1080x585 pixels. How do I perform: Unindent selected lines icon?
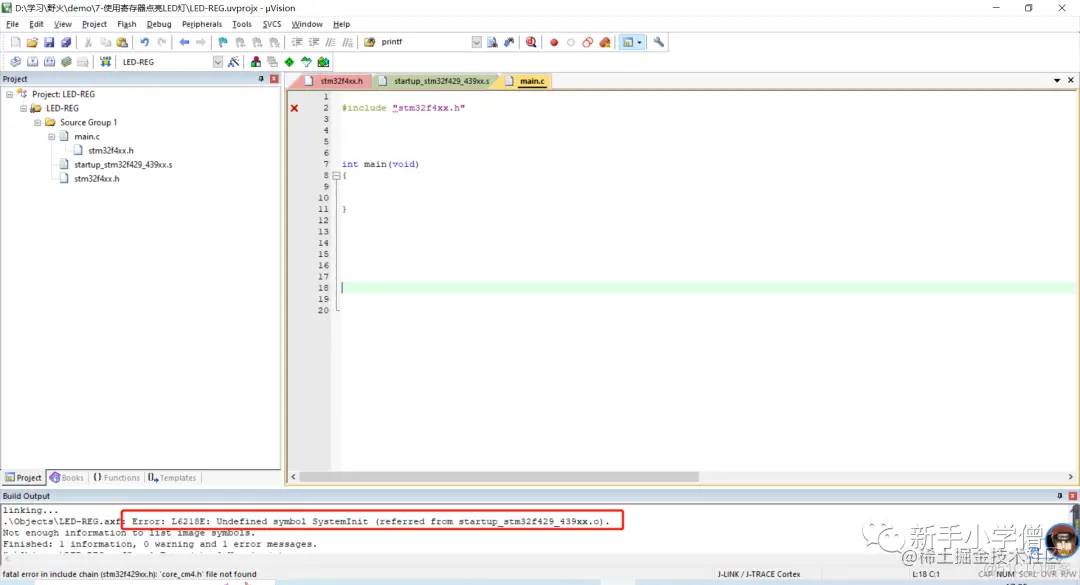[x=314, y=42]
